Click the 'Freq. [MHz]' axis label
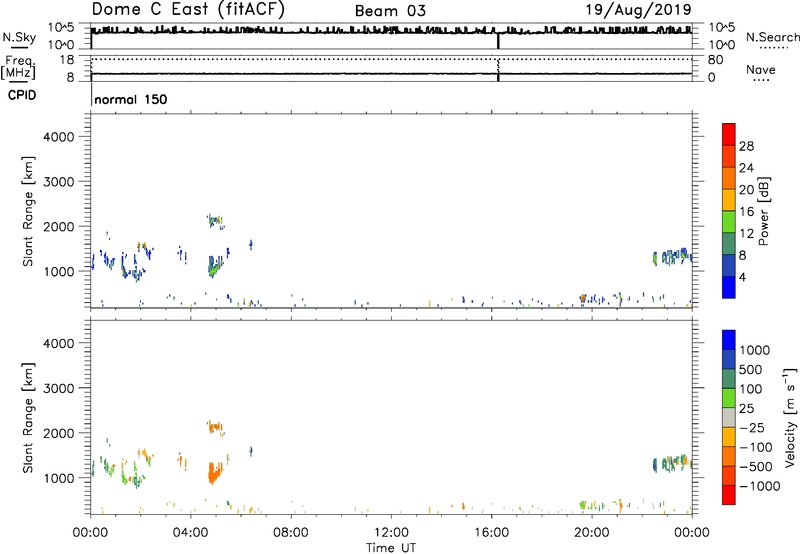 tap(19, 67)
